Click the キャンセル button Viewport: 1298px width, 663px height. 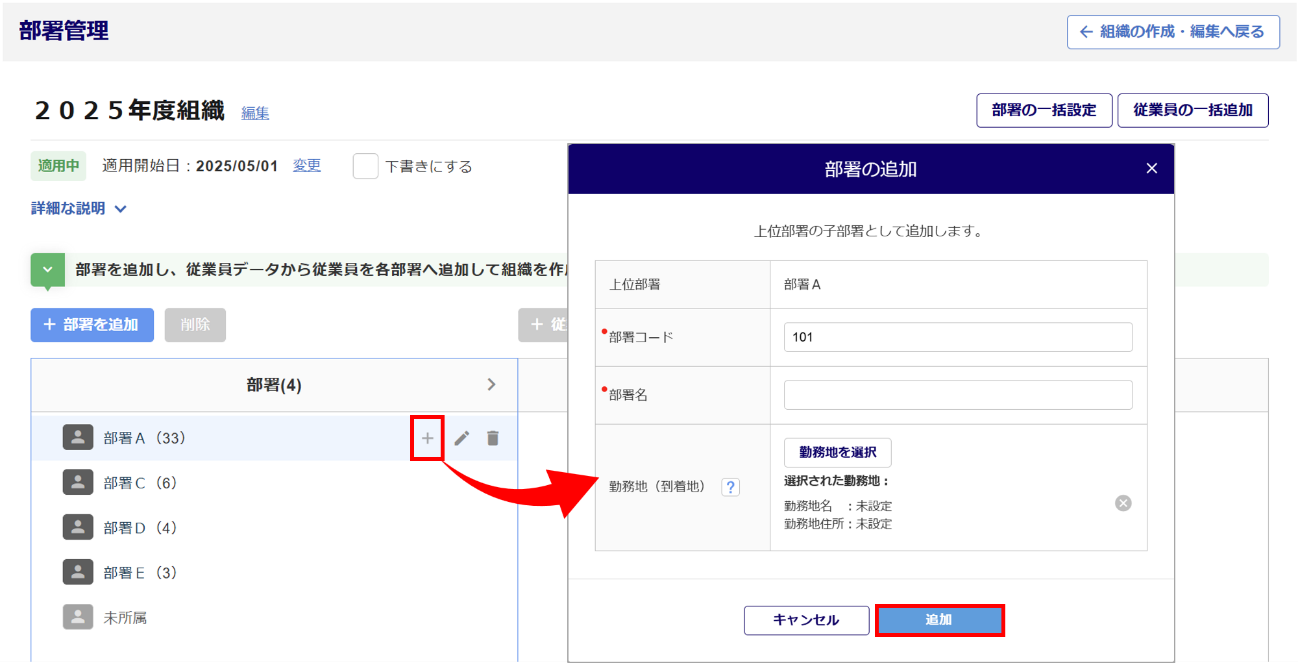806,620
